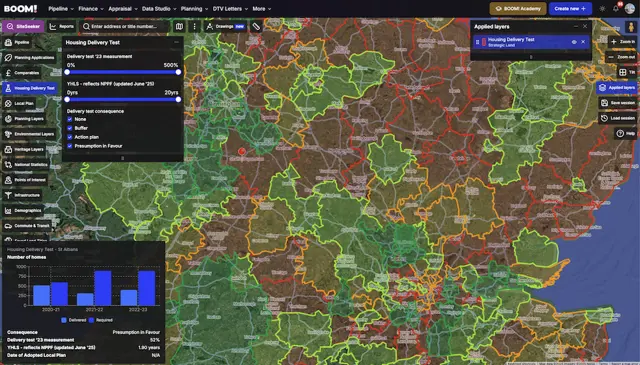Click the BOOM! Academy button

(518, 9)
